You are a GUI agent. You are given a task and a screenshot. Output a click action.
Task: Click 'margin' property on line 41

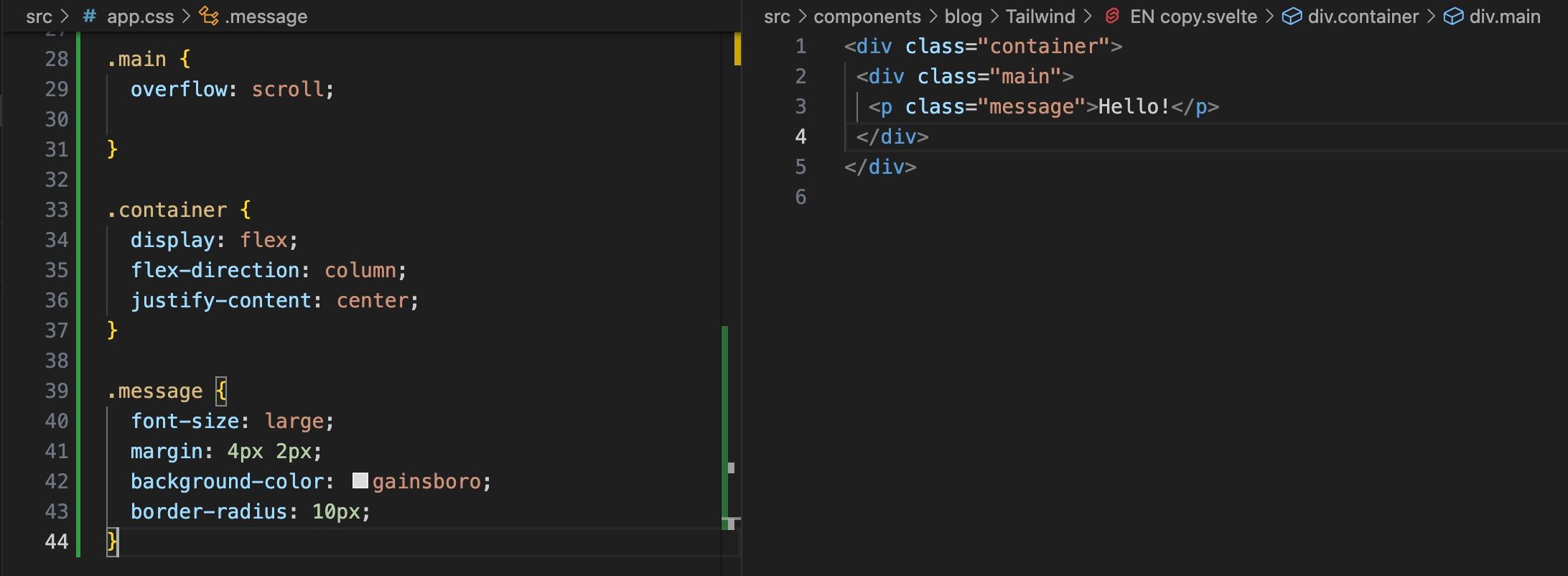click(167, 451)
